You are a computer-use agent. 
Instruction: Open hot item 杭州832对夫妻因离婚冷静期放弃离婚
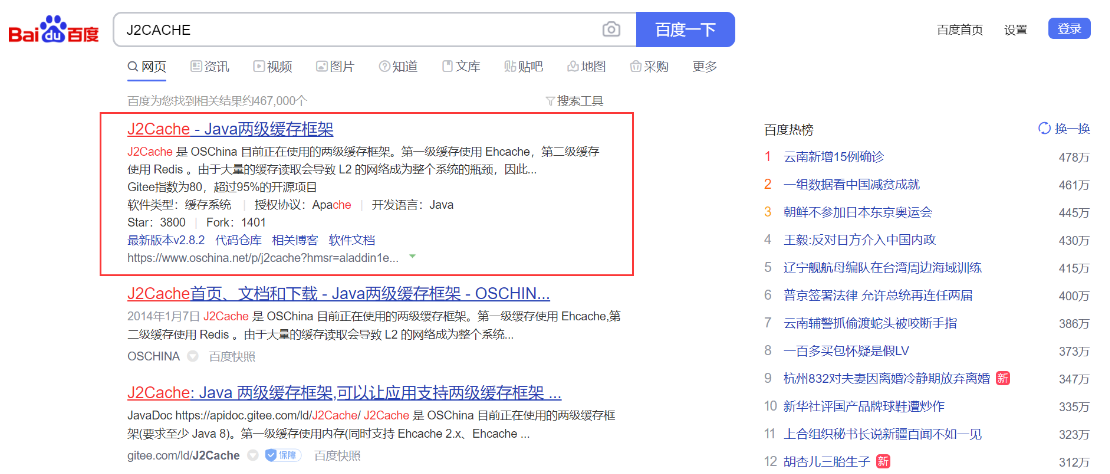pyautogui.click(x=887, y=378)
